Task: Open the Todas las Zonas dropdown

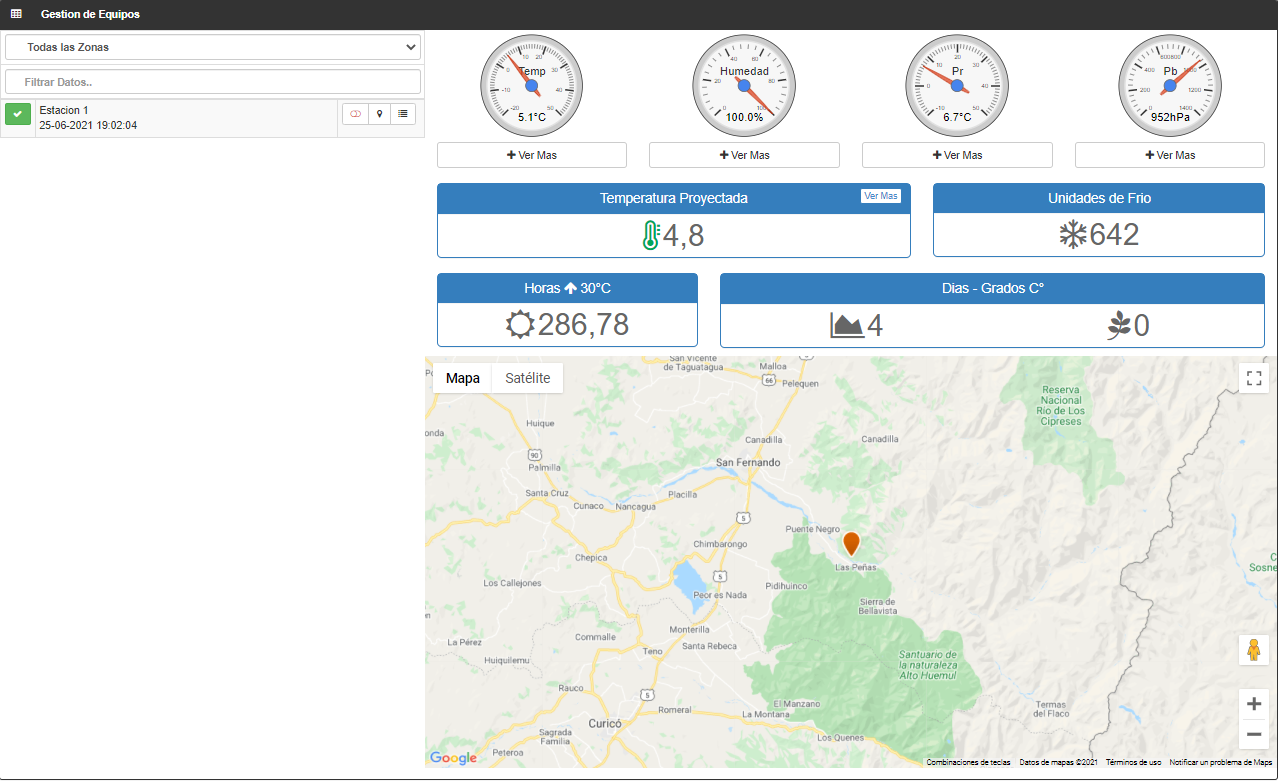Action: (212, 47)
